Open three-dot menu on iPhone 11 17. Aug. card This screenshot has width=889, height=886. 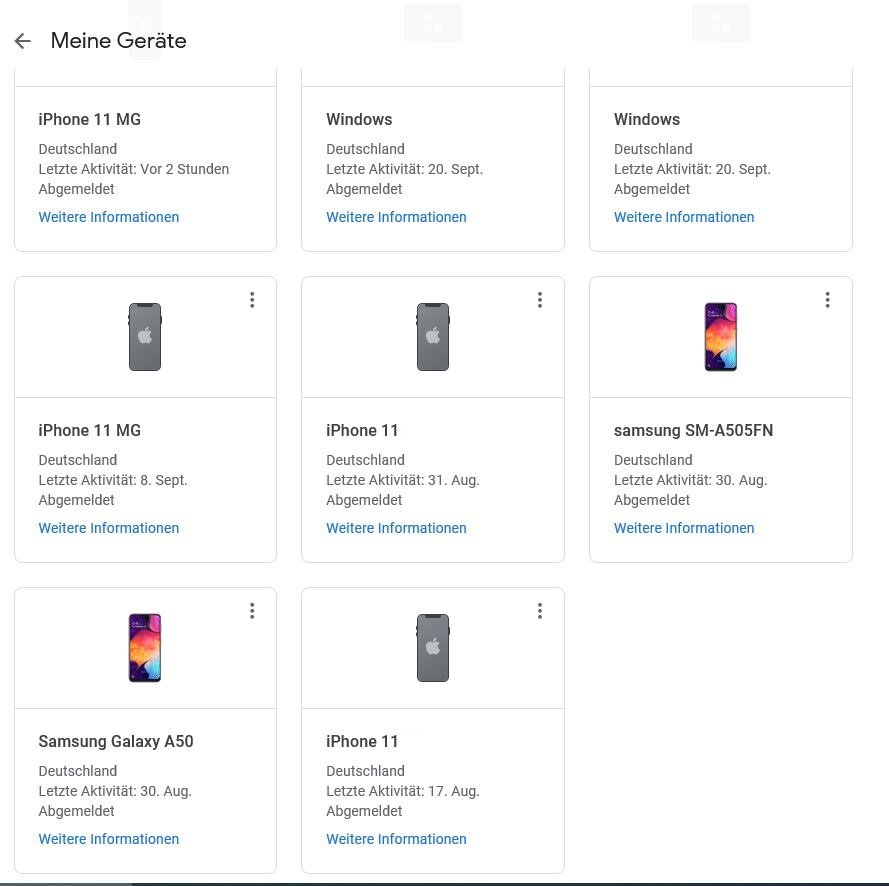coord(540,611)
